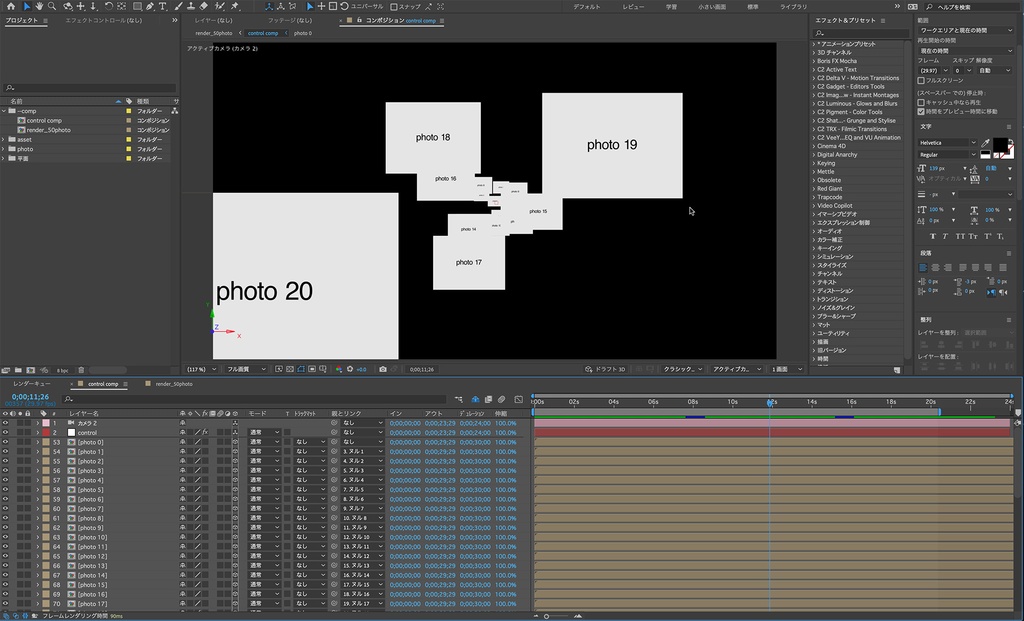Select the Selection tool
Image resolution: width=1024 pixels, height=621 pixels.
point(25,6)
